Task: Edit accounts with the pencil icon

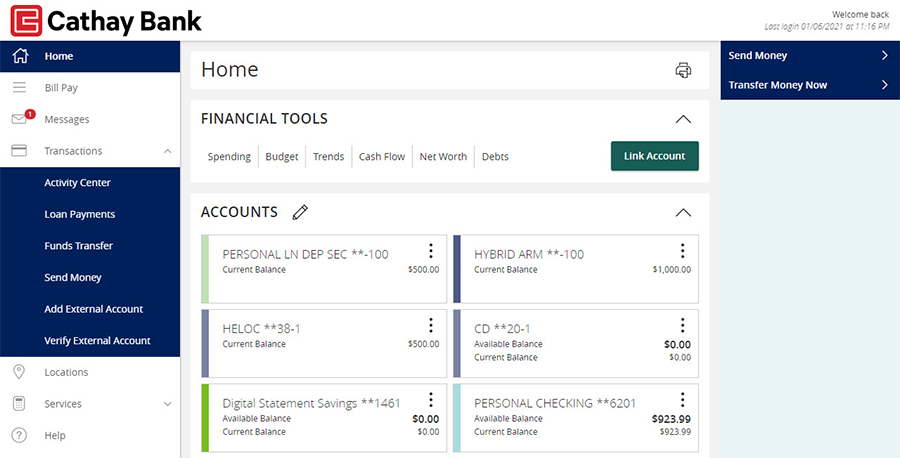Action: [300, 212]
